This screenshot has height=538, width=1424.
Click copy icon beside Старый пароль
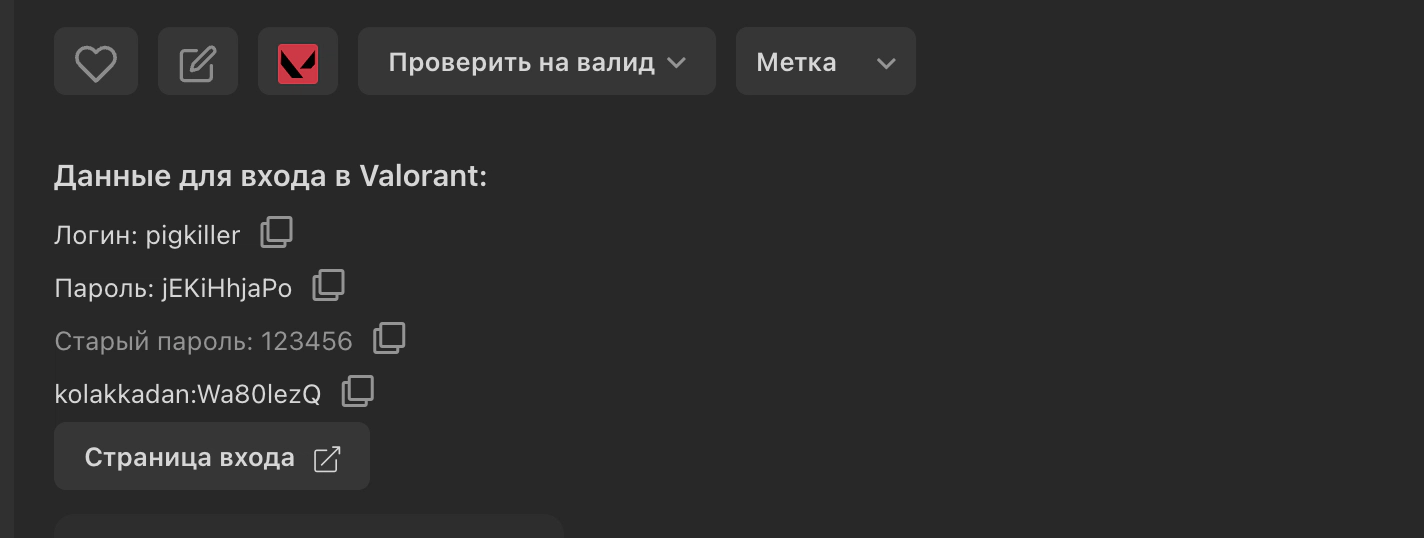point(389,339)
